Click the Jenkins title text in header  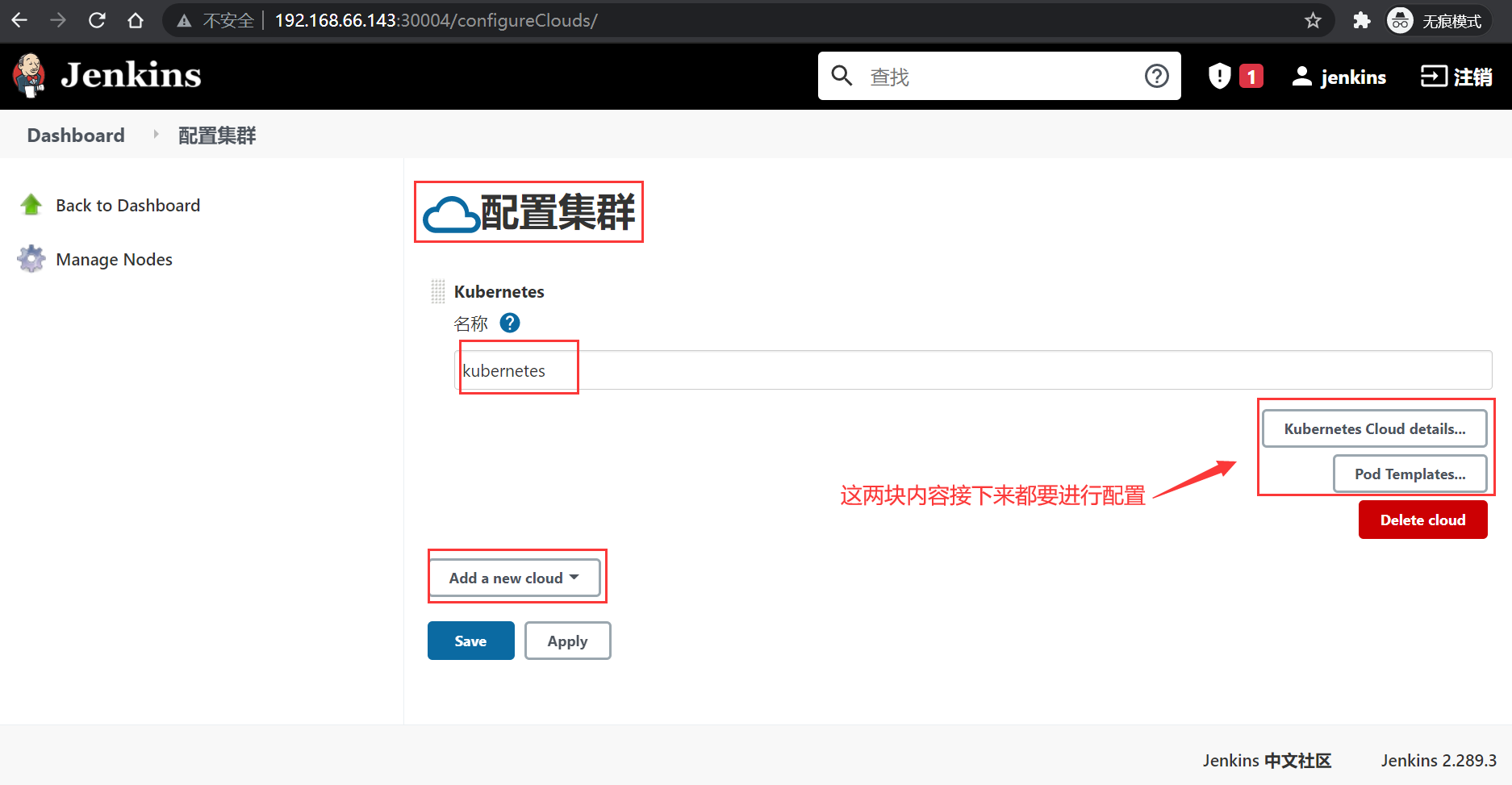pyautogui.click(x=131, y=75)
